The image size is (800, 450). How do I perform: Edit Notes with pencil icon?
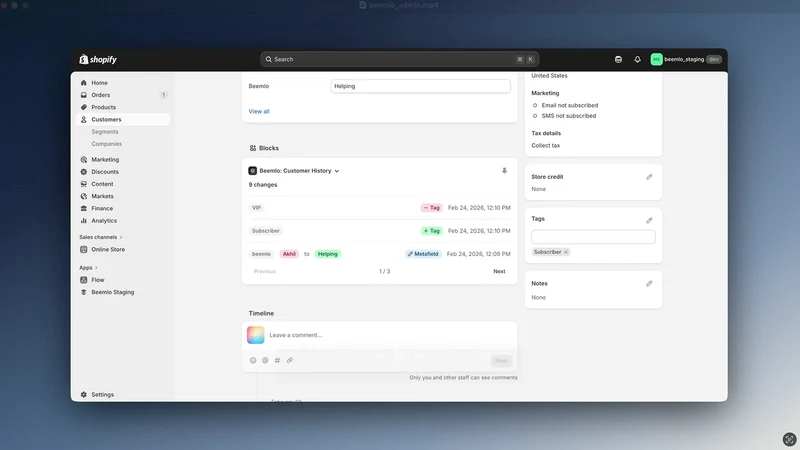click(649, 284)
